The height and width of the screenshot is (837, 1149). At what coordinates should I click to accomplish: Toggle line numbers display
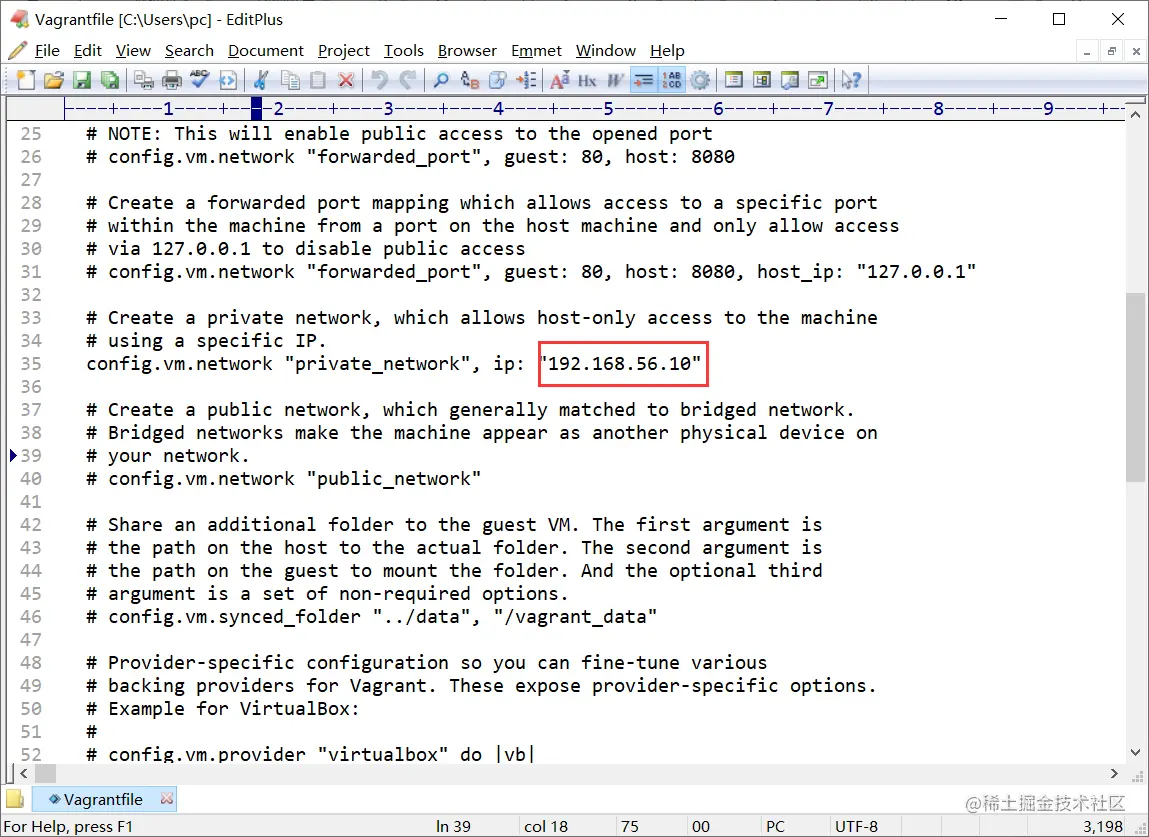click(671, 80)
